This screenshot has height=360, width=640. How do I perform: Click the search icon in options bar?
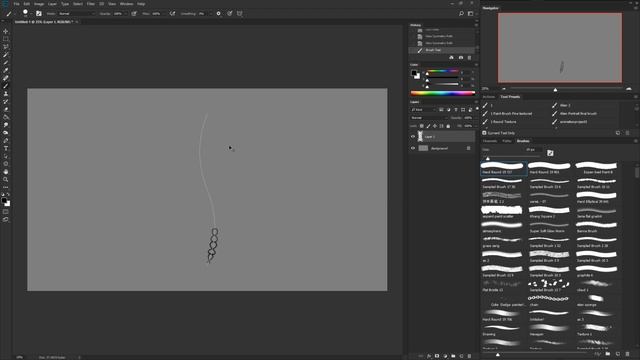[461, 13]
